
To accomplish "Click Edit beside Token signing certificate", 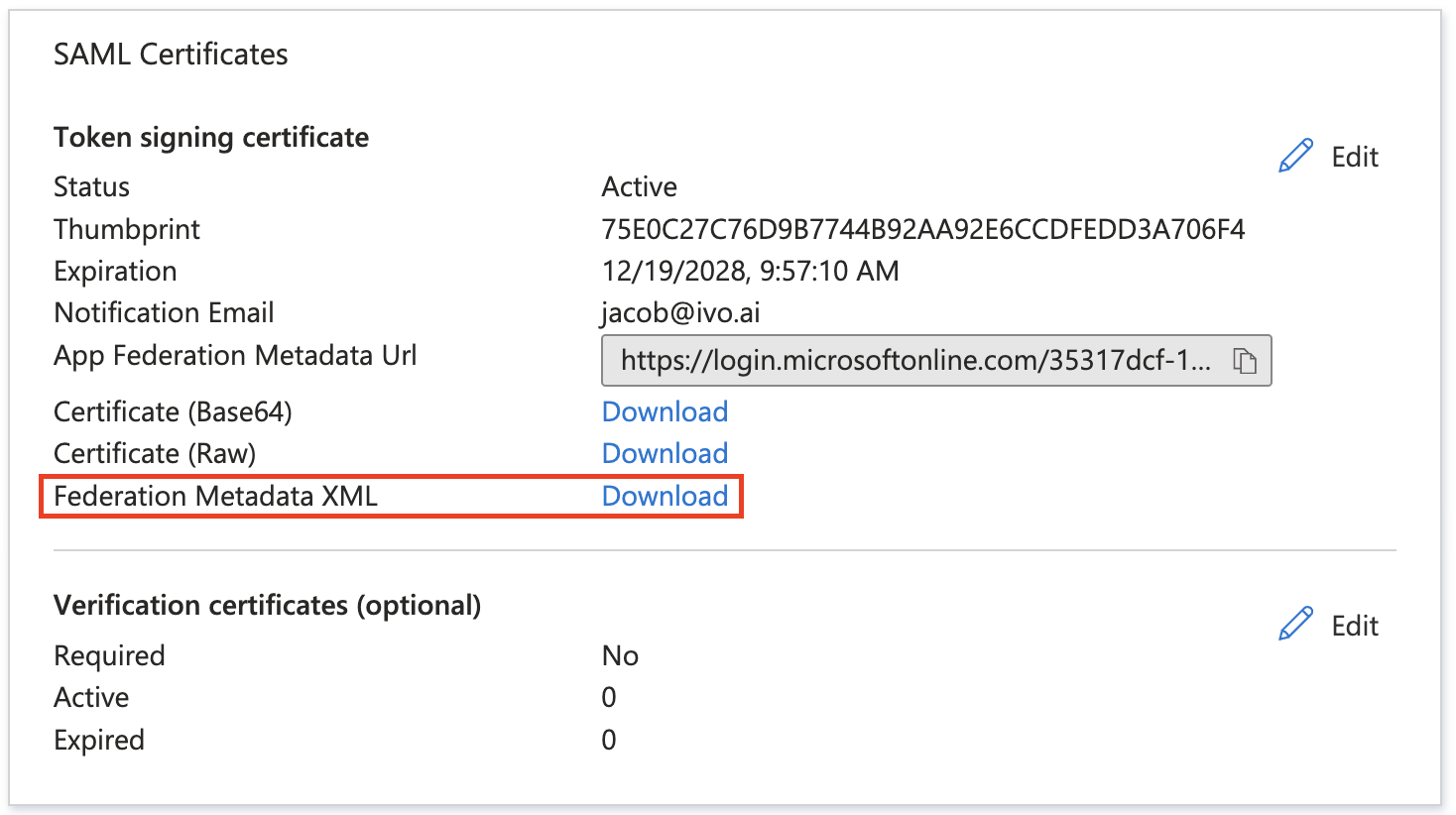I will (1354, 157).
